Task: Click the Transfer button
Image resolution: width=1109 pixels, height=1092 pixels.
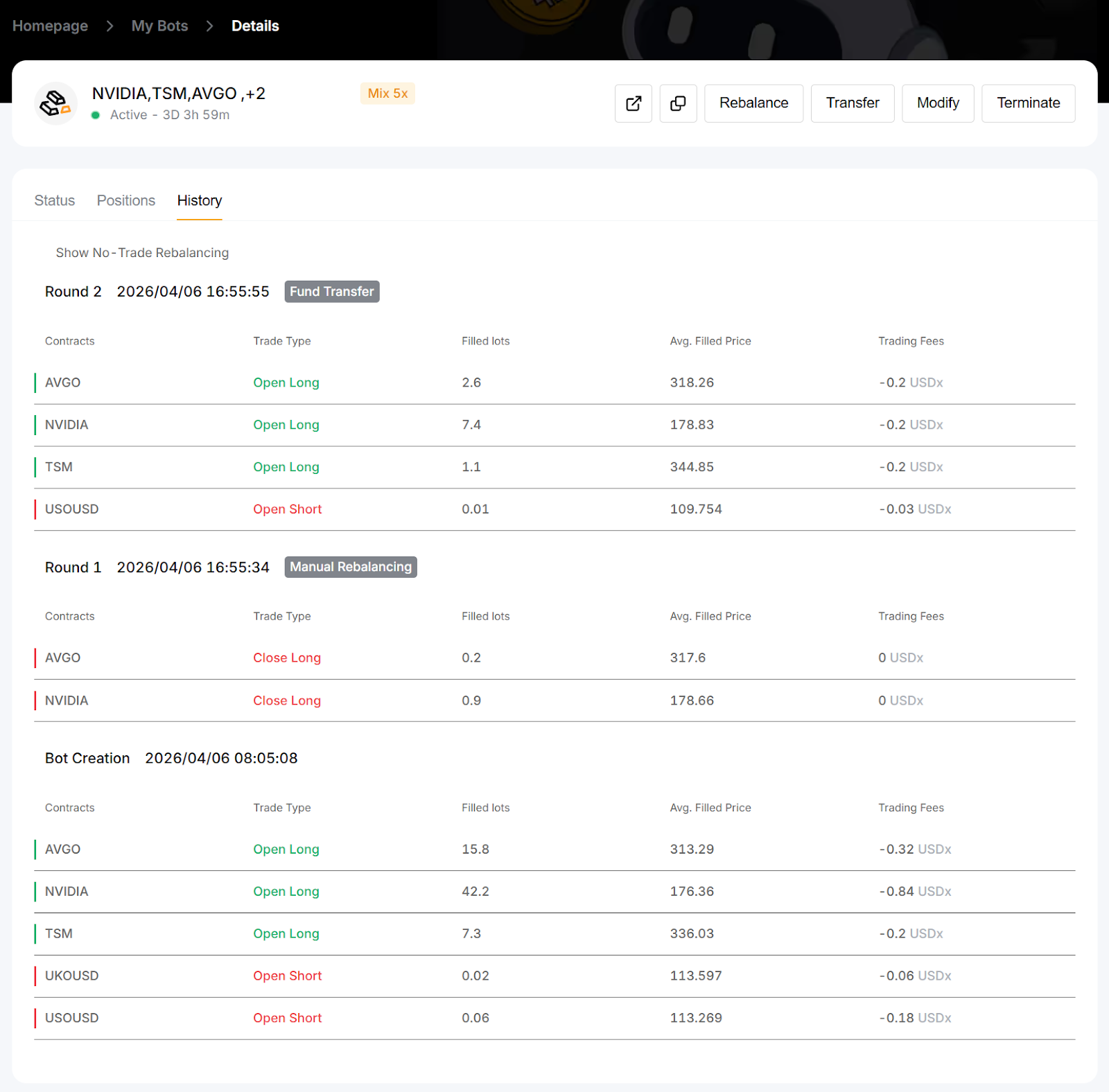Action: click(x=852, y=103)
